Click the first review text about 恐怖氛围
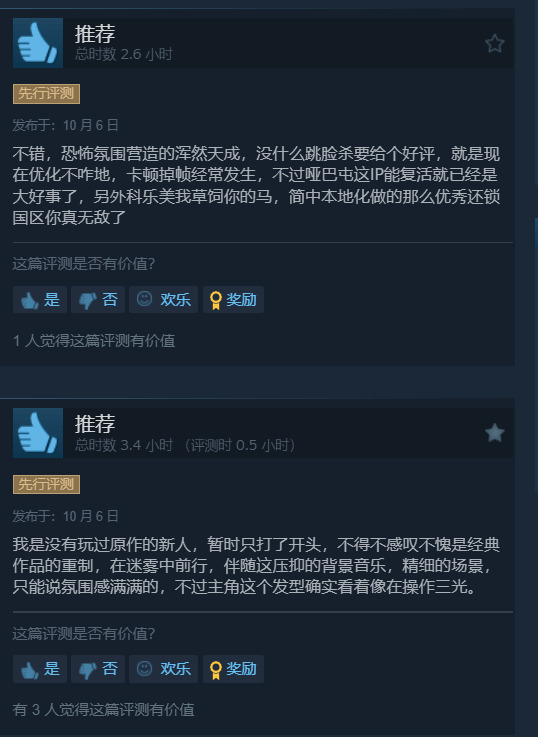Screen dimensions: 538x737 pyautogui.click(x=257, y=185)
